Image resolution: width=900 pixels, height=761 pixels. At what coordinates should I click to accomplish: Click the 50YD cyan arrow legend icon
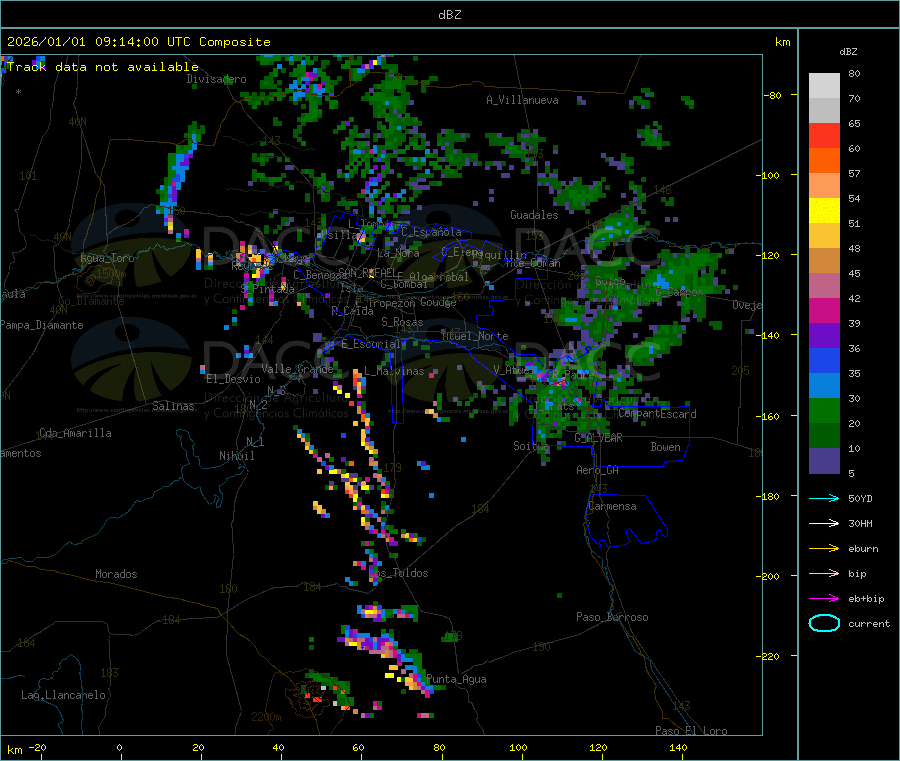click(x=824, y=498)
